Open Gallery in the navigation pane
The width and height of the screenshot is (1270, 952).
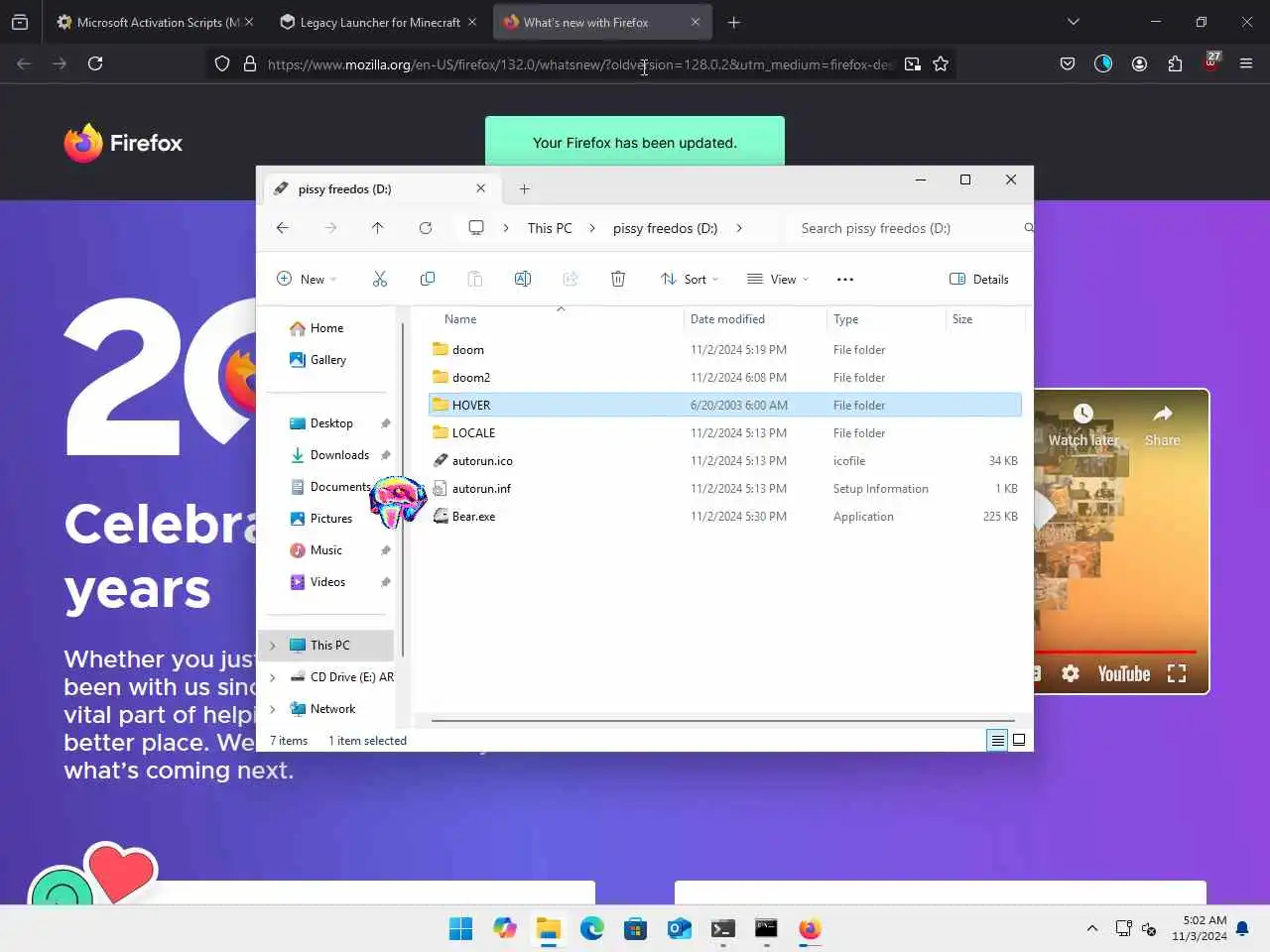pyautogui.click(x=327, y=360)
